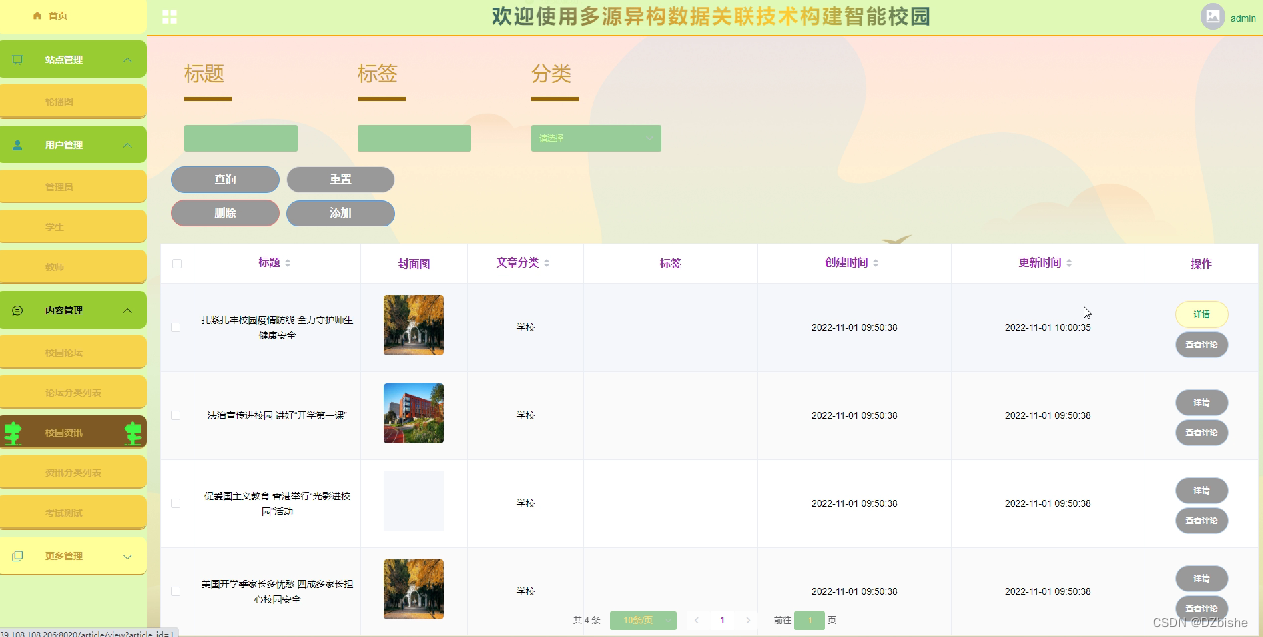Click the 查询 search button

tap(225, 179)
